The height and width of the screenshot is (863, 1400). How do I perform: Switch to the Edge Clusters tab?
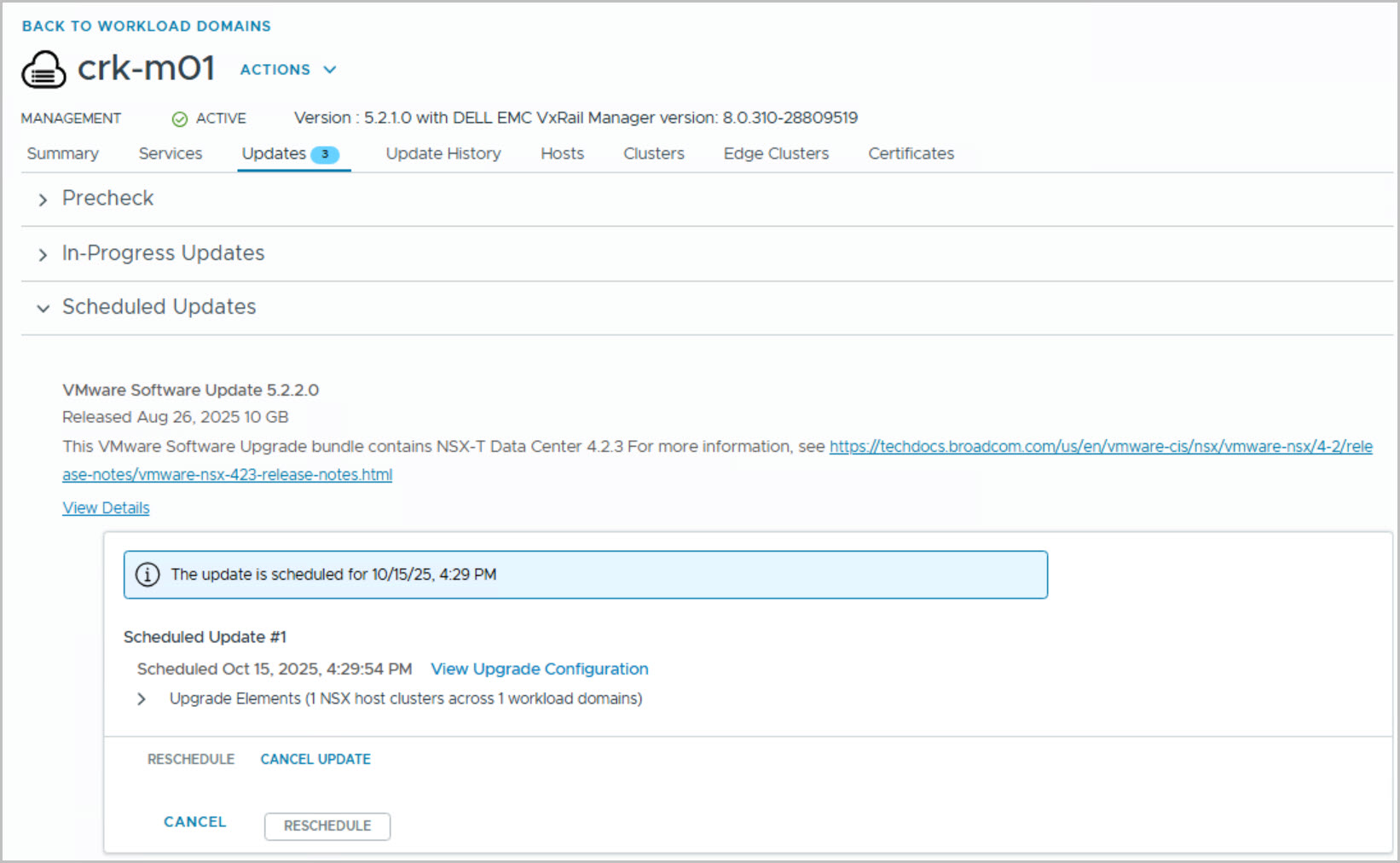click(776, 153)
